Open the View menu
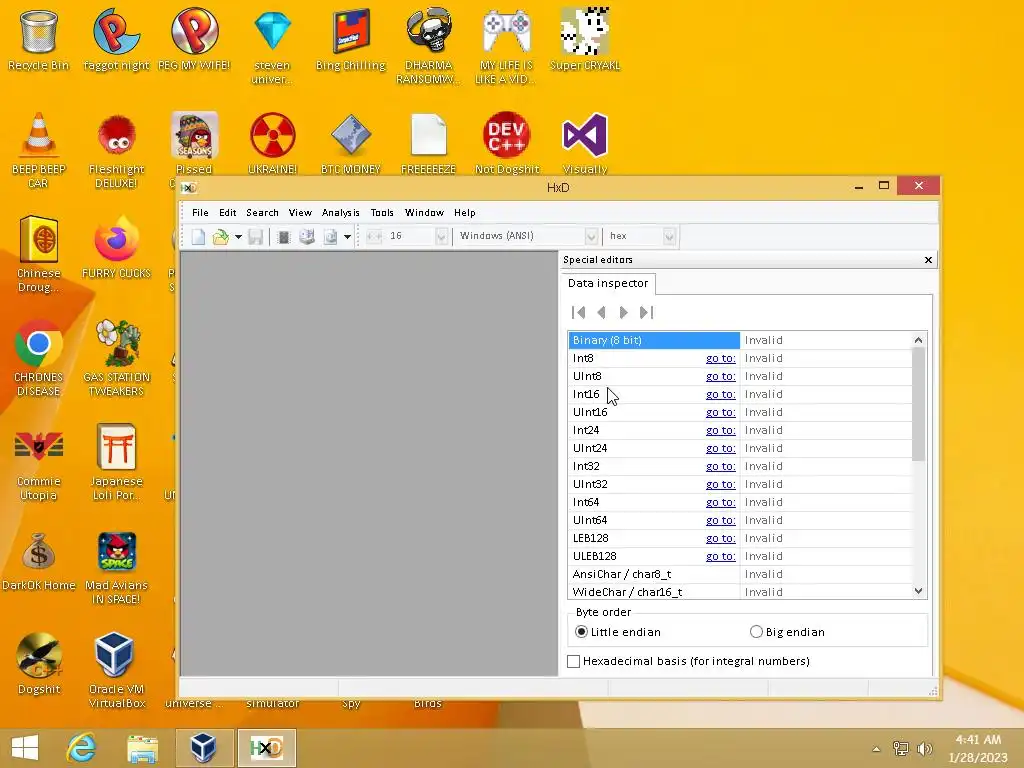The height and width of the screenshot is (768, 1024). 300,213
